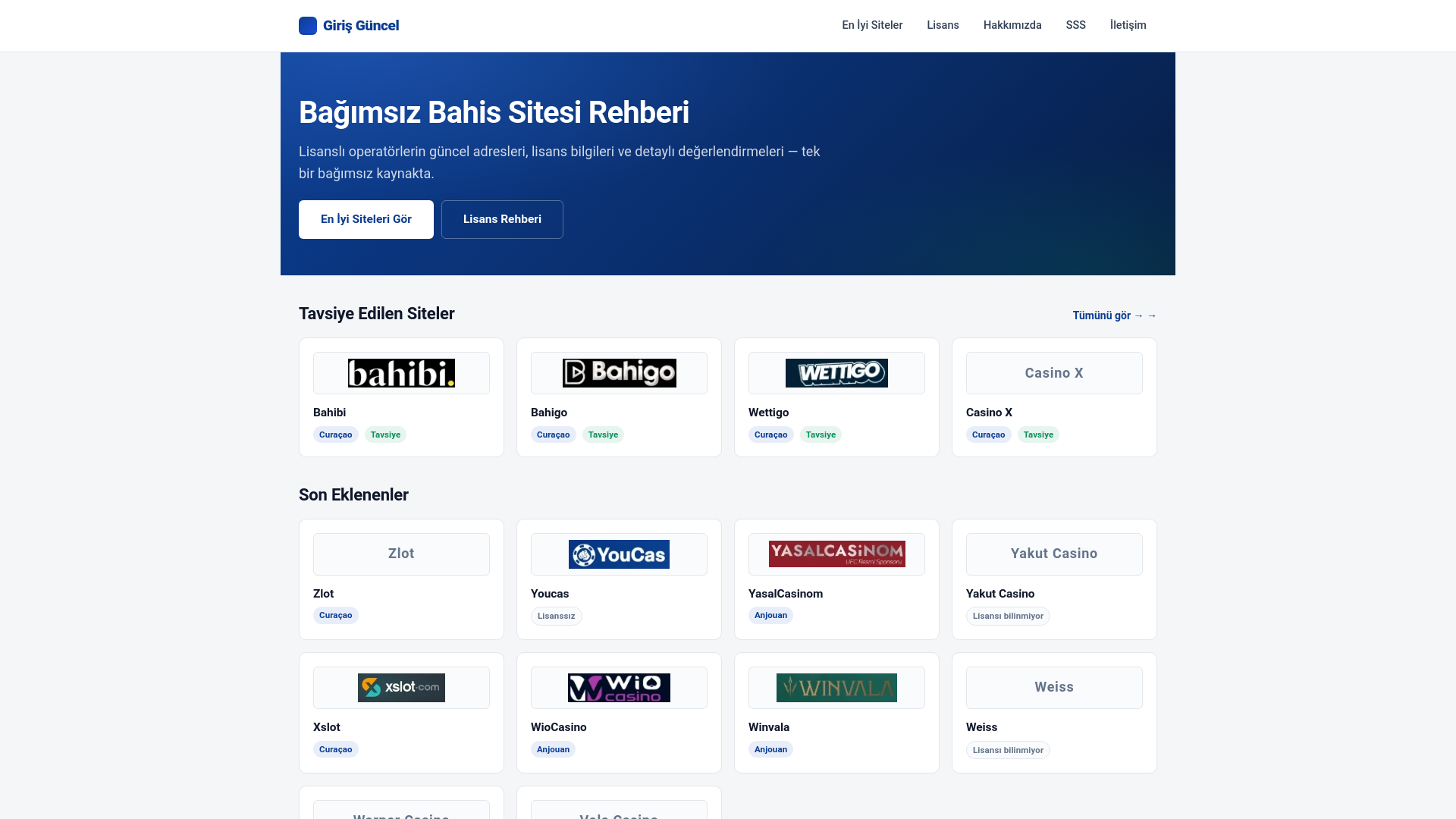Screen dimensions: 1456x819
Task: Click the Lisansı bilinmiyor badge under Weiss
Action: click(x=1008, y=750)
